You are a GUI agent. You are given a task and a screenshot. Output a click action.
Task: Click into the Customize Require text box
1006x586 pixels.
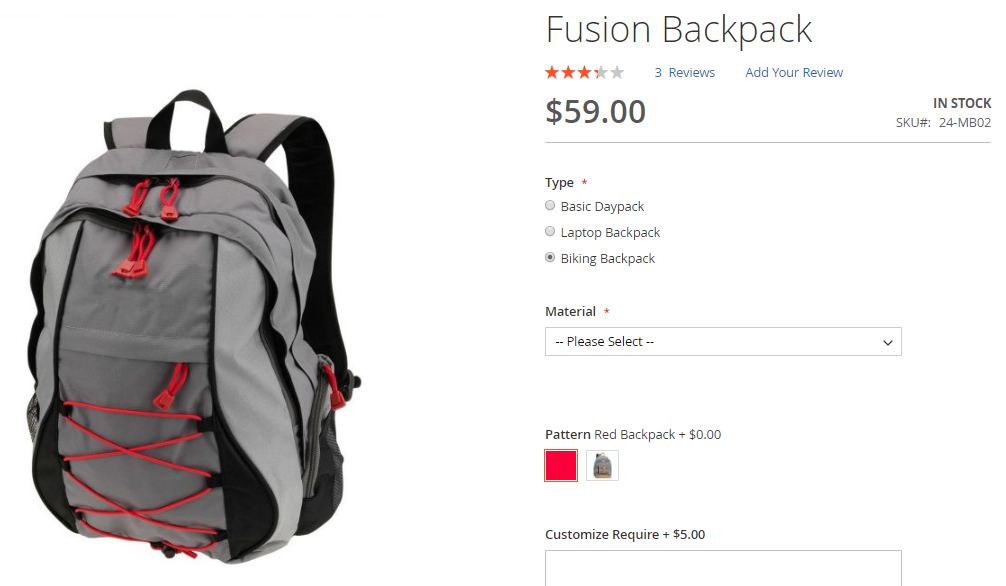723,568
